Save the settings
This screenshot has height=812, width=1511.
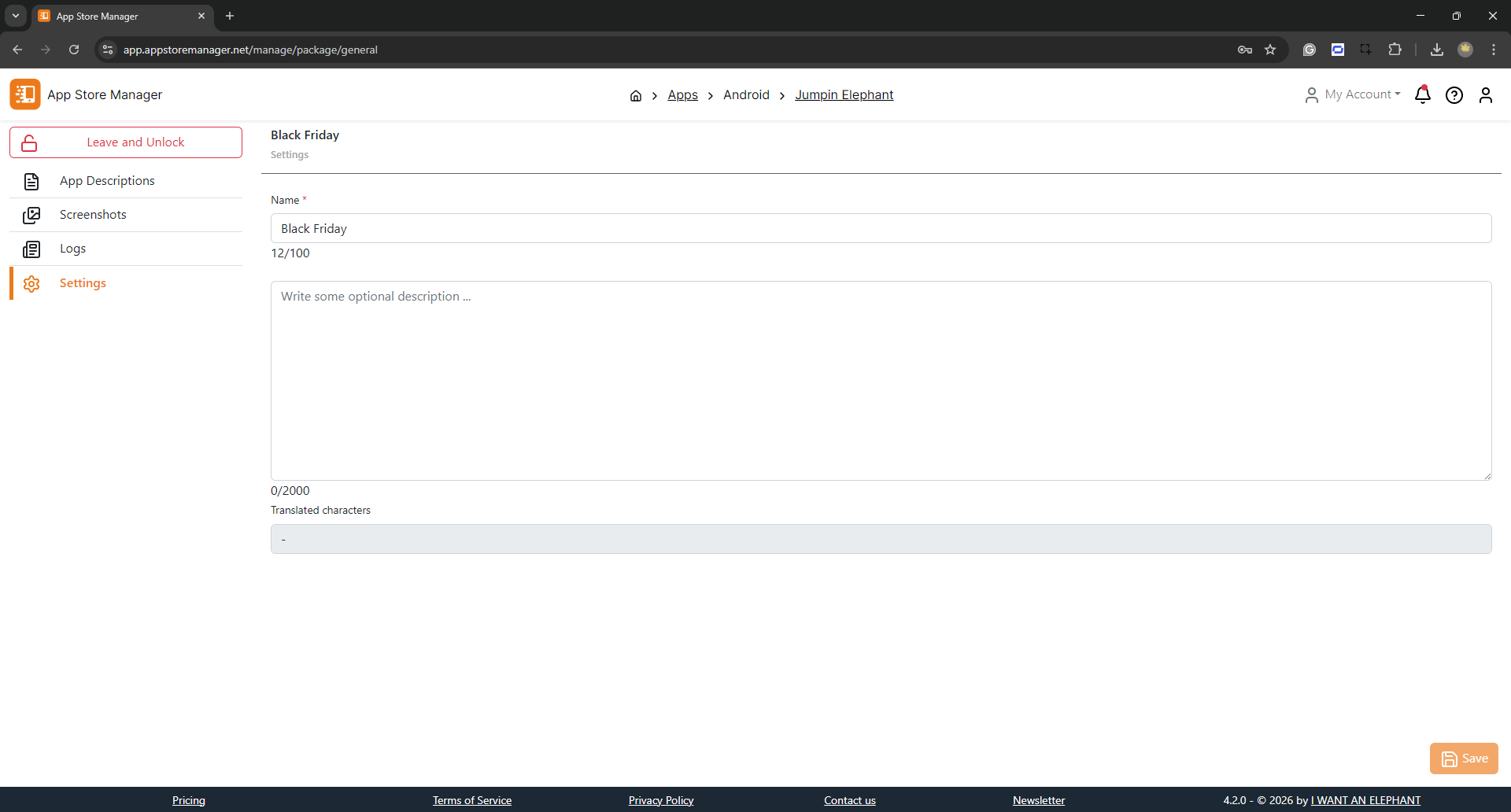(1464, 758)
